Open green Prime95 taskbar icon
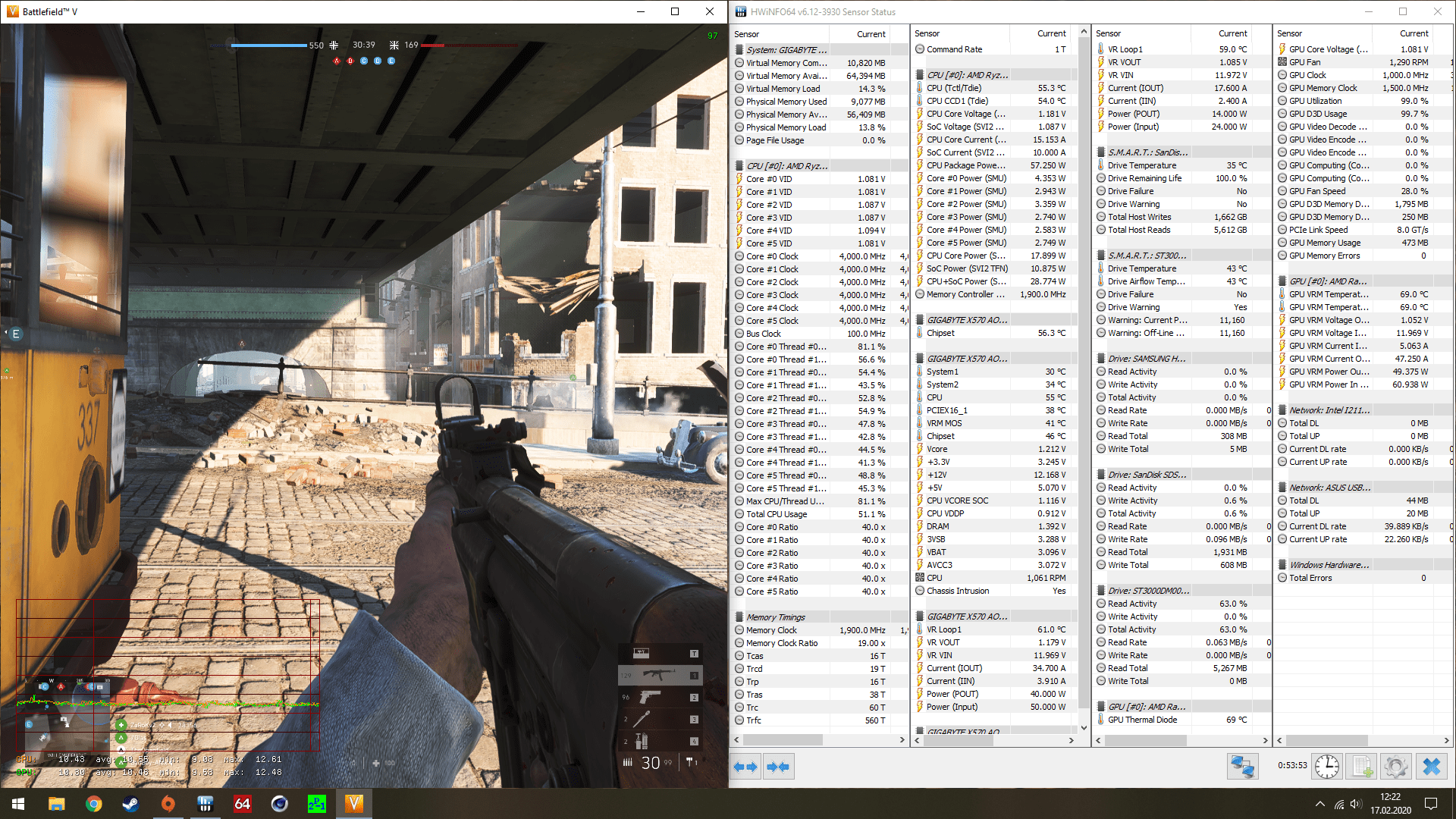The image size is (1456, 819). [316, 804]
